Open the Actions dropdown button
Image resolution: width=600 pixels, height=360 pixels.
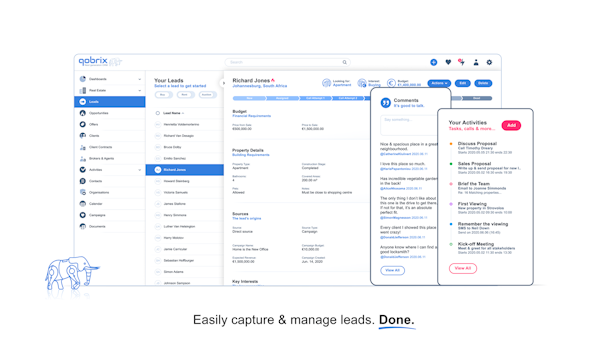[439, 83]
